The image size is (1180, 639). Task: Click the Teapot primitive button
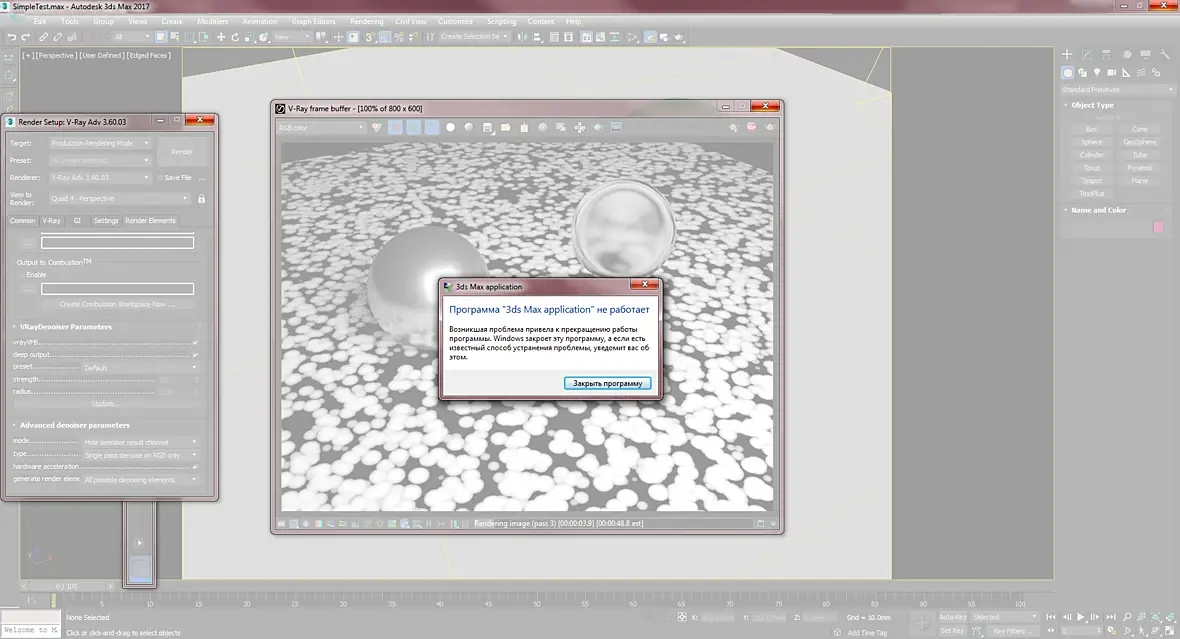click(1091, 181)
